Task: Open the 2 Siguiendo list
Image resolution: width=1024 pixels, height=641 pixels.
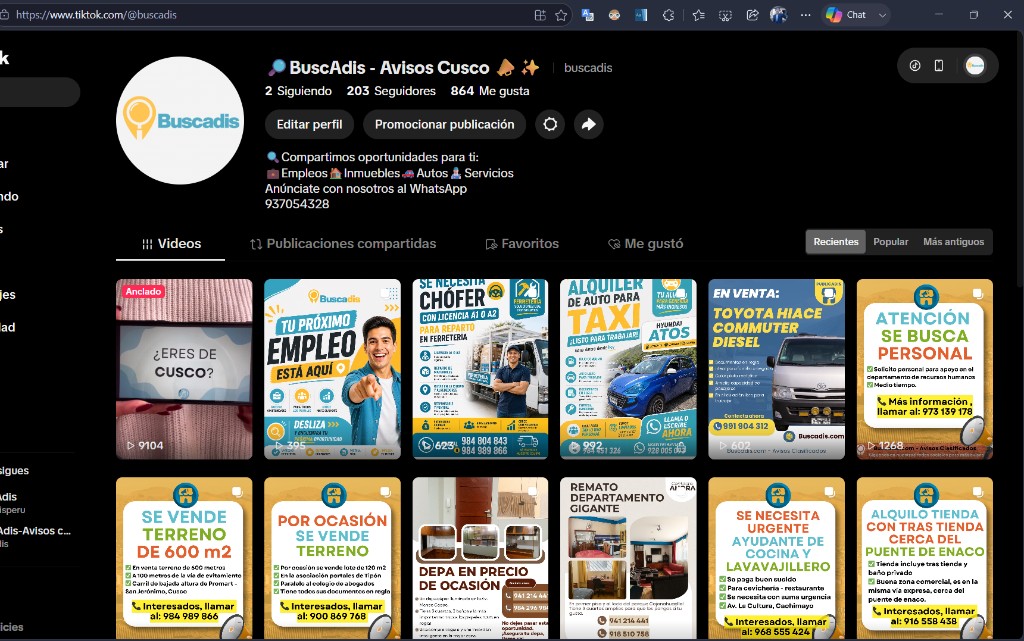Action: click(298, 91)
